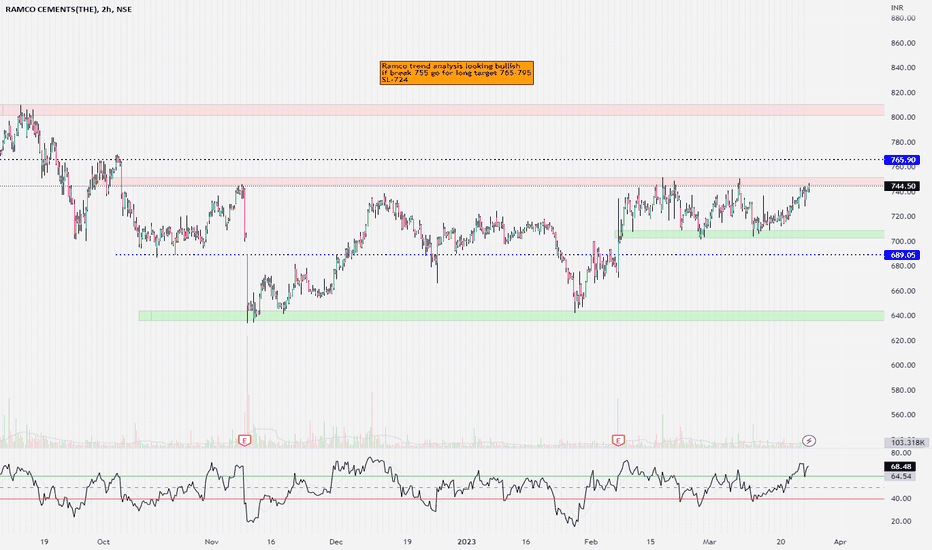
Task: Click the November earnings E marker
Action: (x=244, y=440)
